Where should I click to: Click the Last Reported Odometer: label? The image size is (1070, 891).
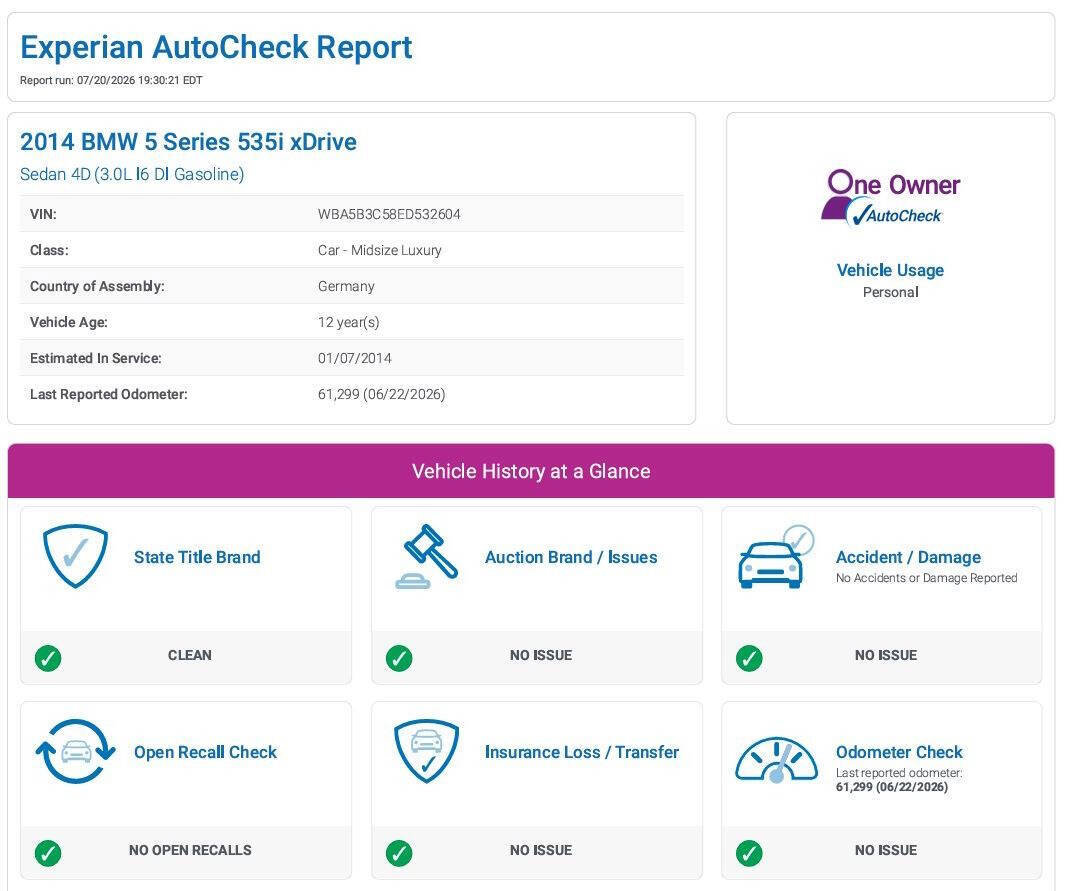coord(109,394)
